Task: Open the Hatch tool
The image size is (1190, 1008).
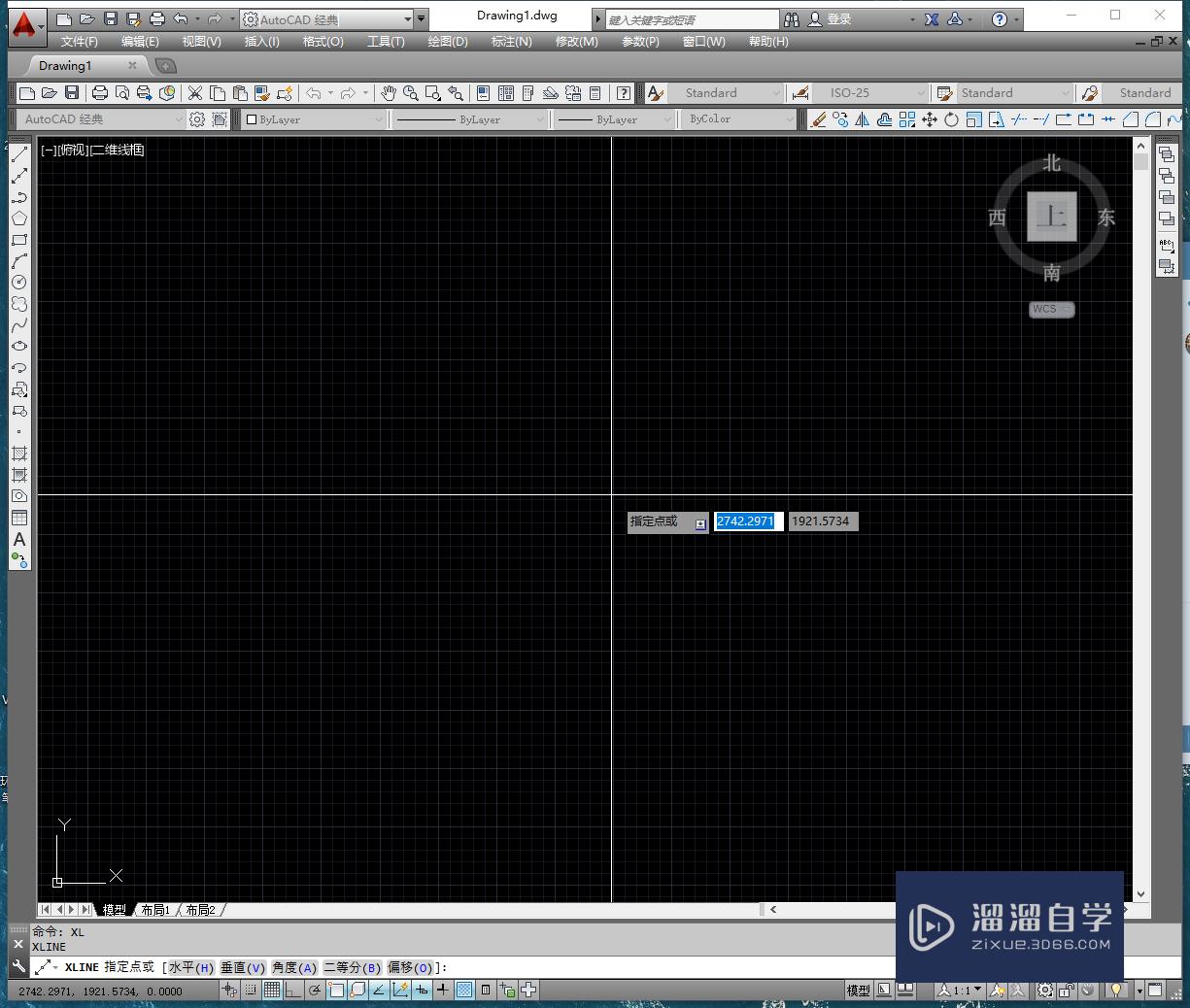Action: [19, 453]
